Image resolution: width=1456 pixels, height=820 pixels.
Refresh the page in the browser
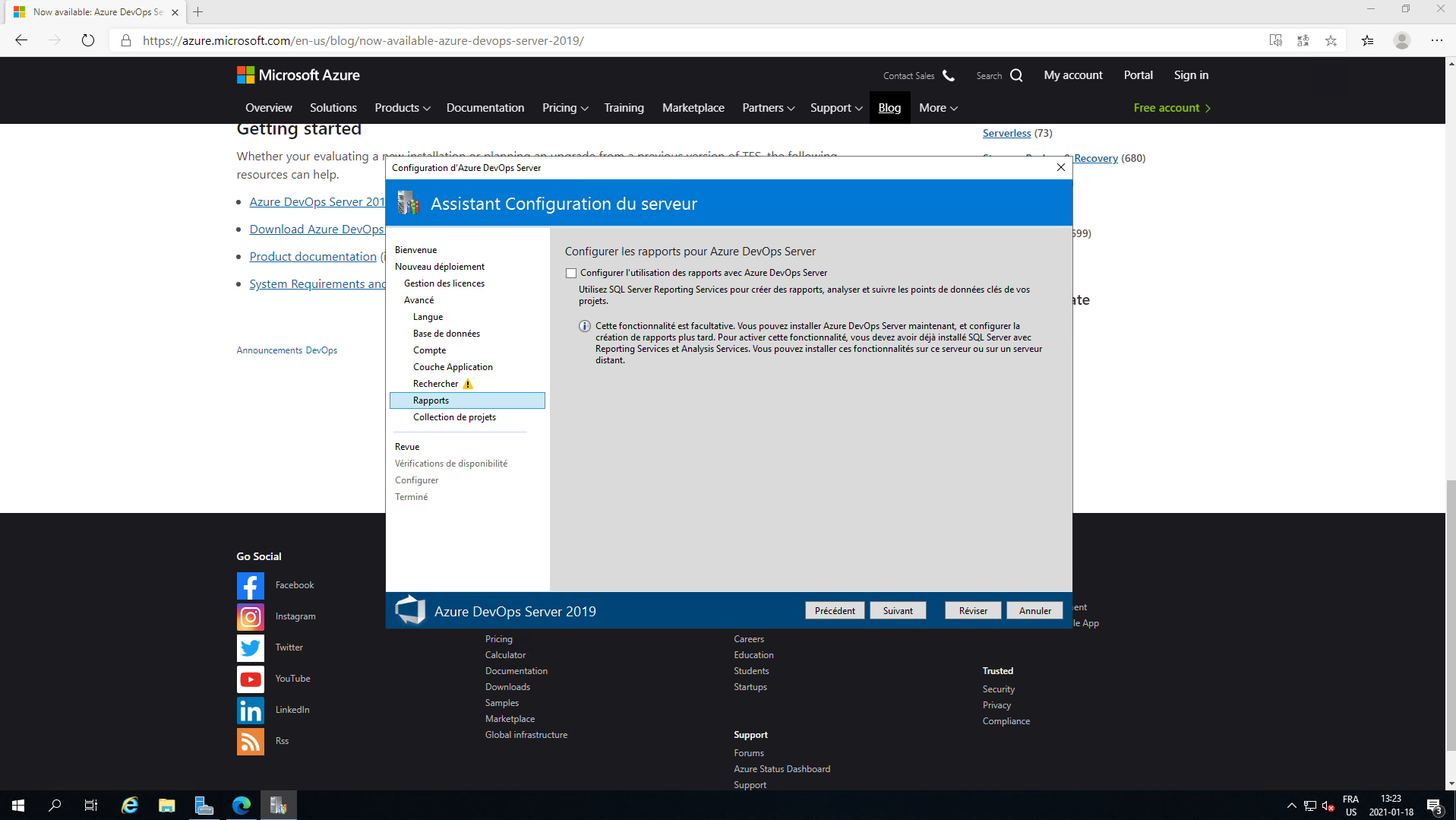(x=88, y=40)
